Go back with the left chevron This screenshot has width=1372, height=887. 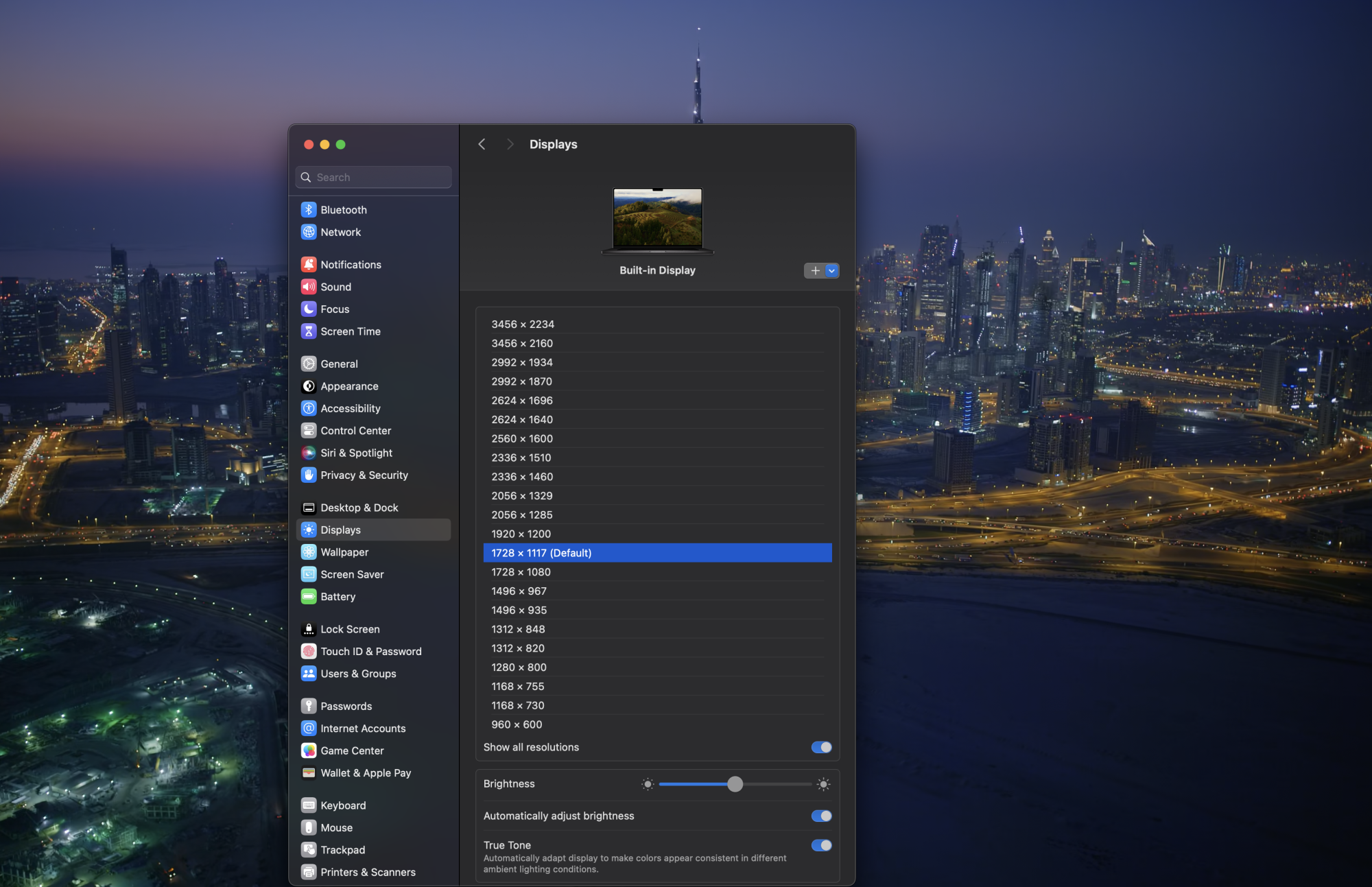pos(482,144)
